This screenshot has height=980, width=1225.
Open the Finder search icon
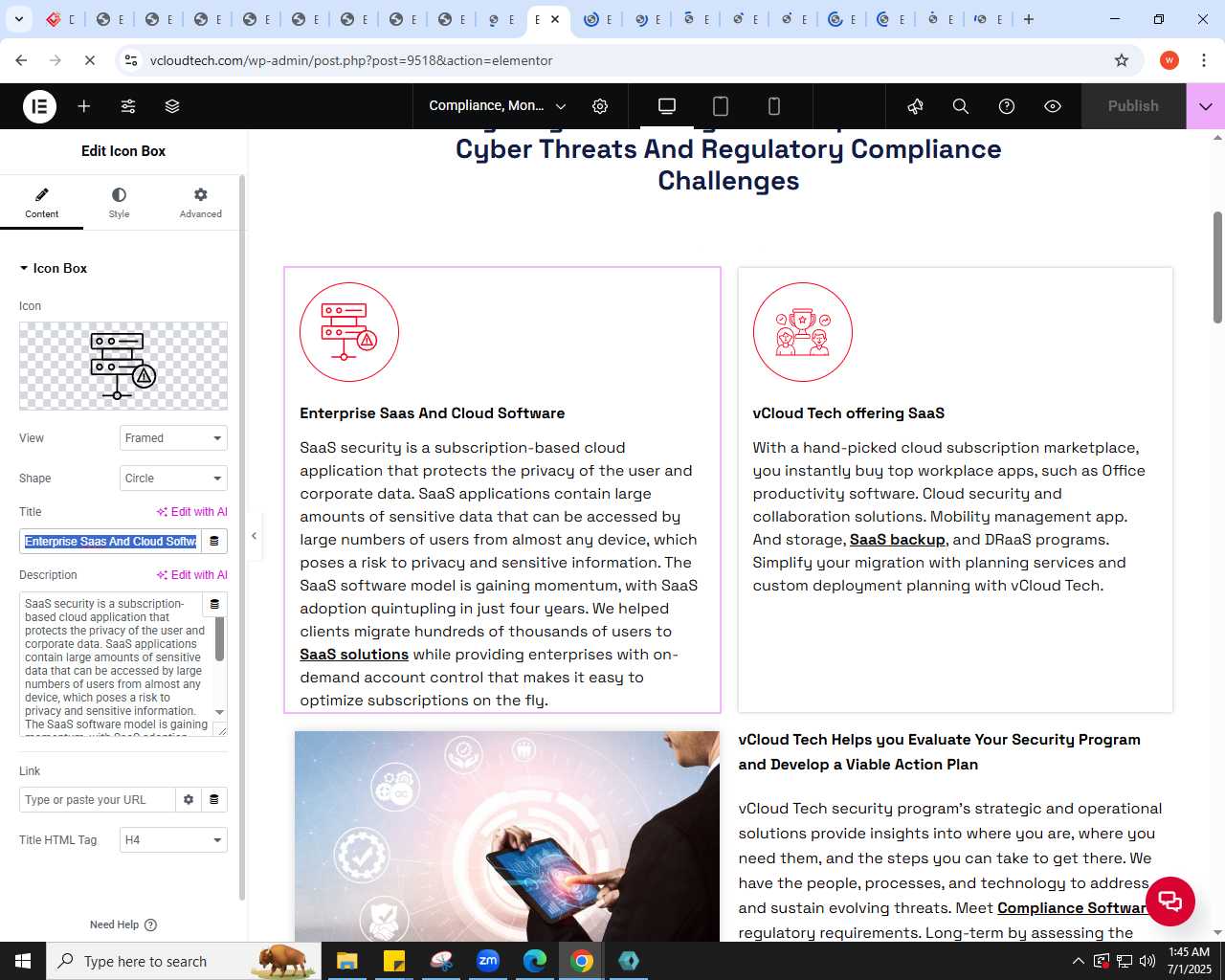pos(961,106)
